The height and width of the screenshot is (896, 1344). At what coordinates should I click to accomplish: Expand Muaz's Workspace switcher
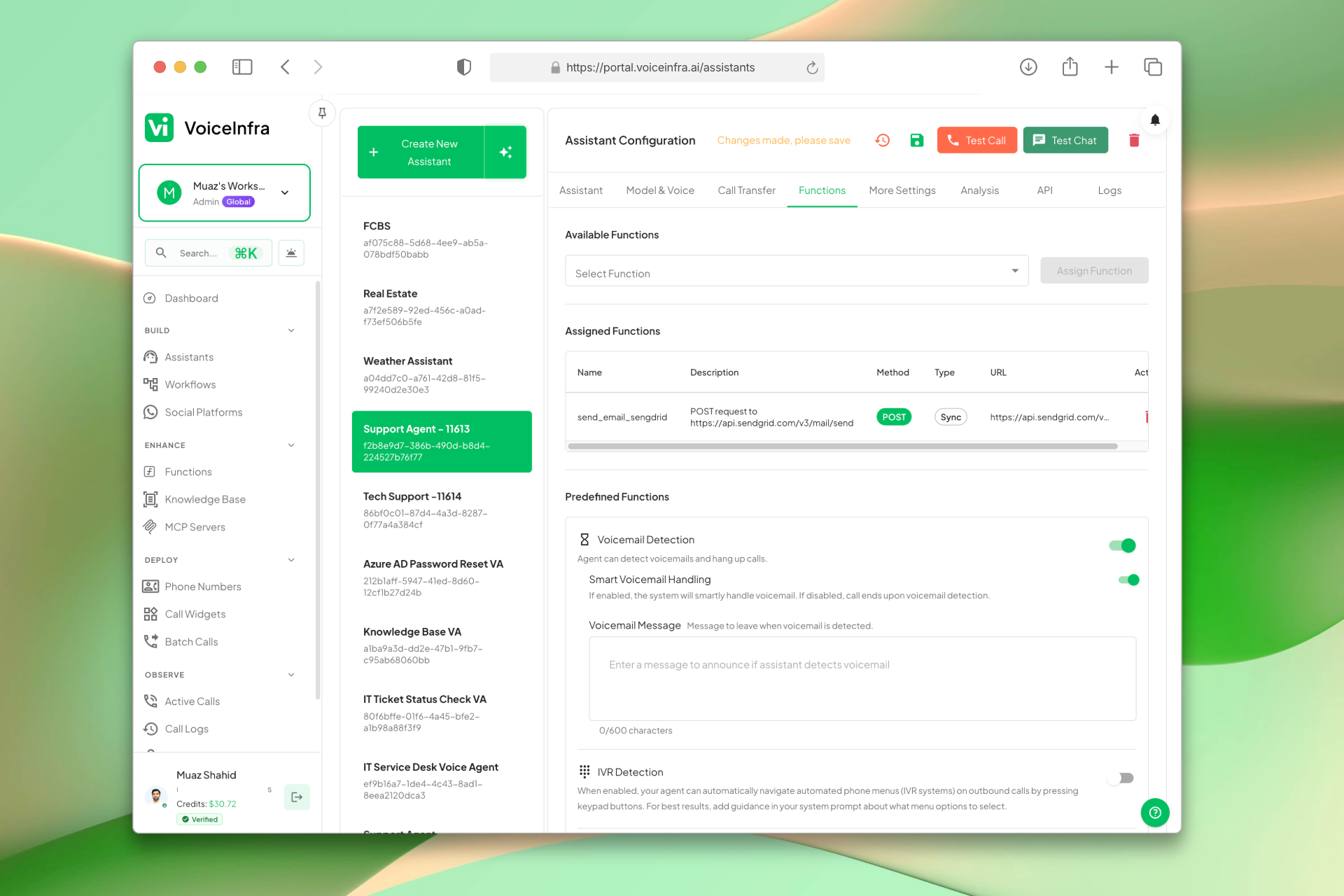225,192
